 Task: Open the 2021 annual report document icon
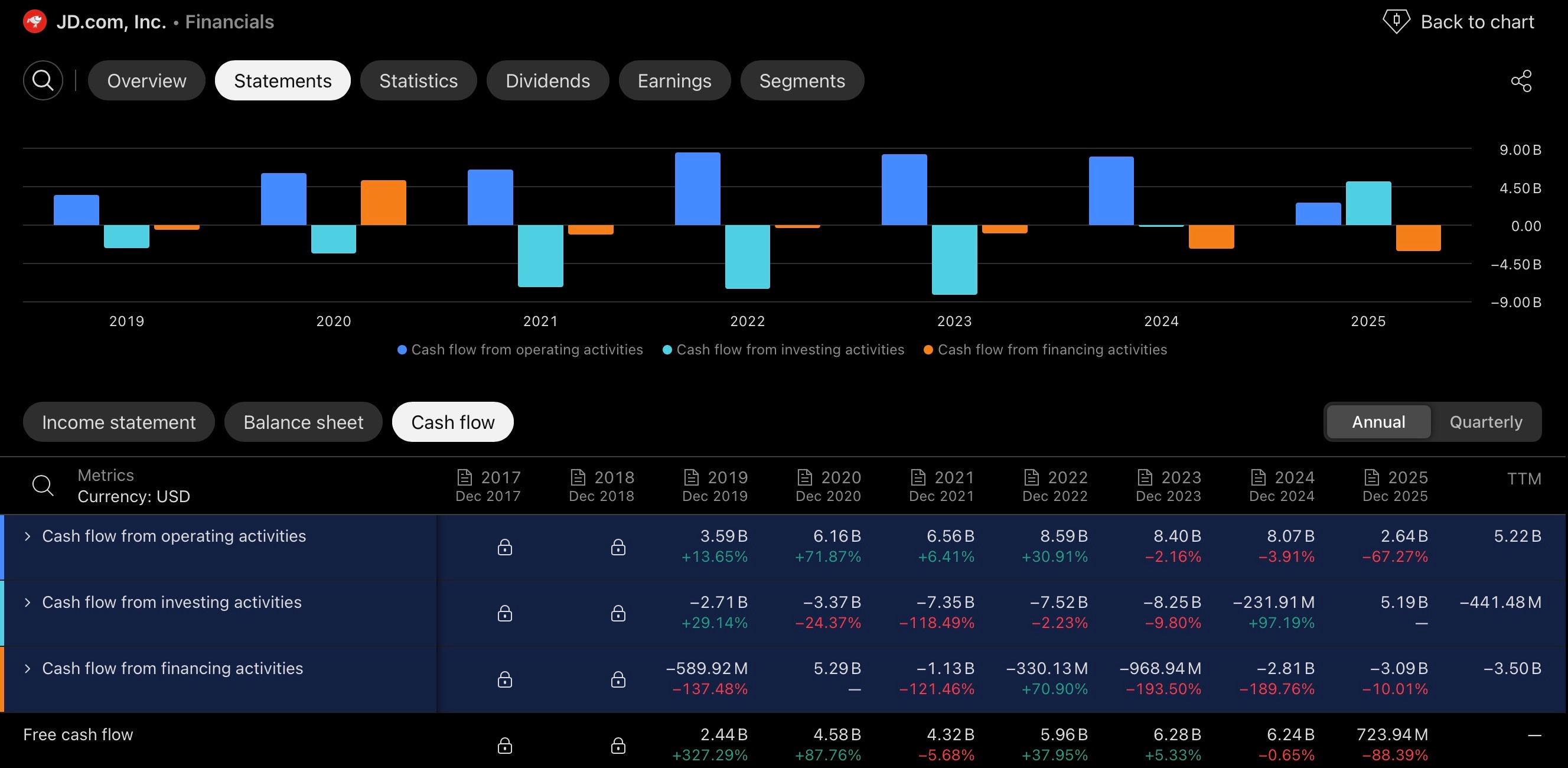(918, 477)
